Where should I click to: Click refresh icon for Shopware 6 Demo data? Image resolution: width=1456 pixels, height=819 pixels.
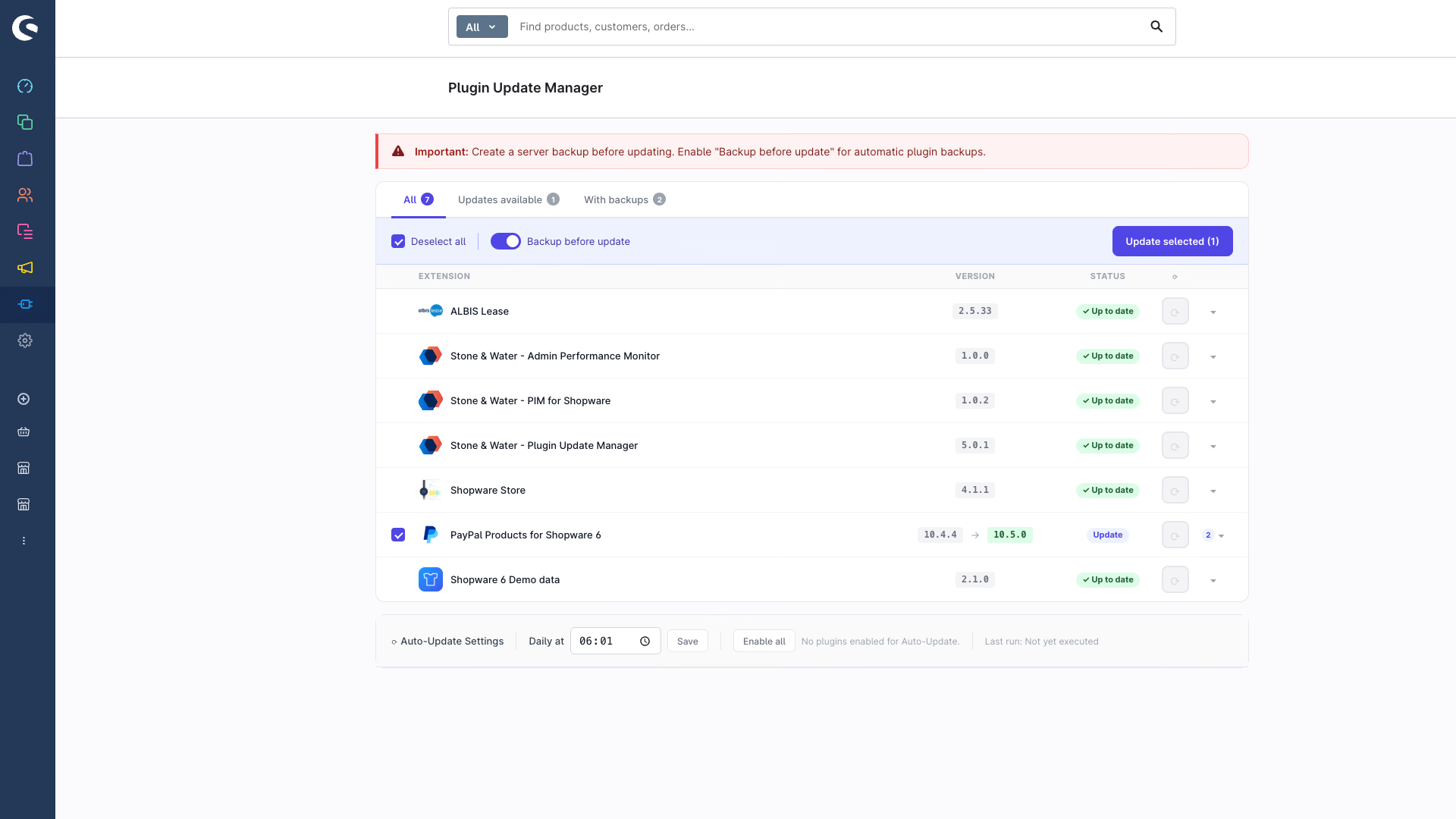(x=1175, y=580)
